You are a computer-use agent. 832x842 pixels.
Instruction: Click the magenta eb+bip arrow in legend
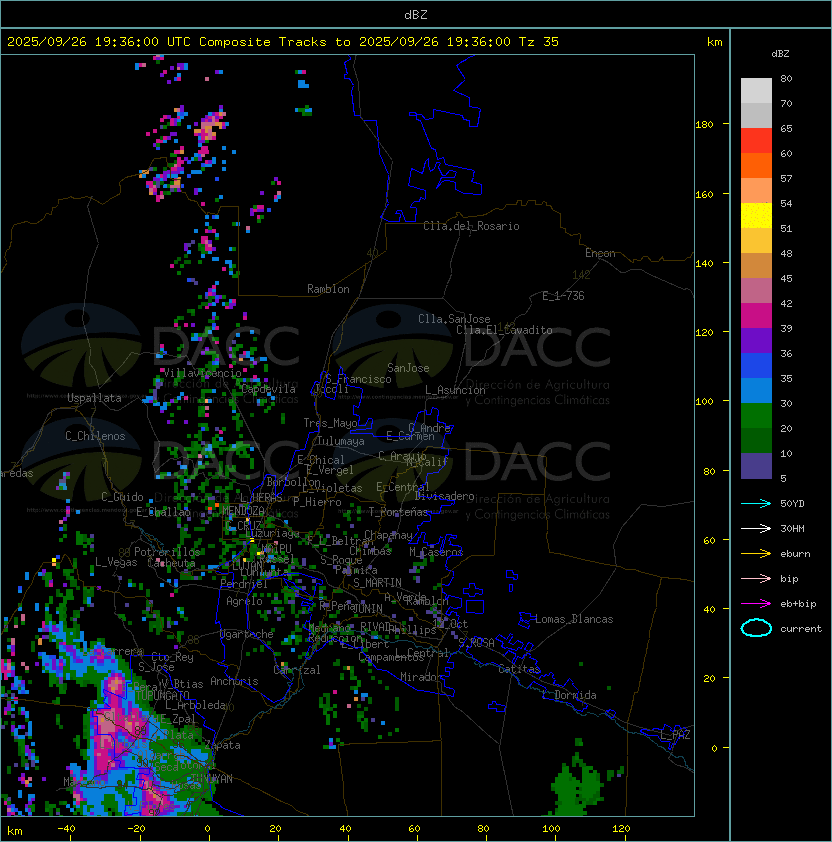756,604
